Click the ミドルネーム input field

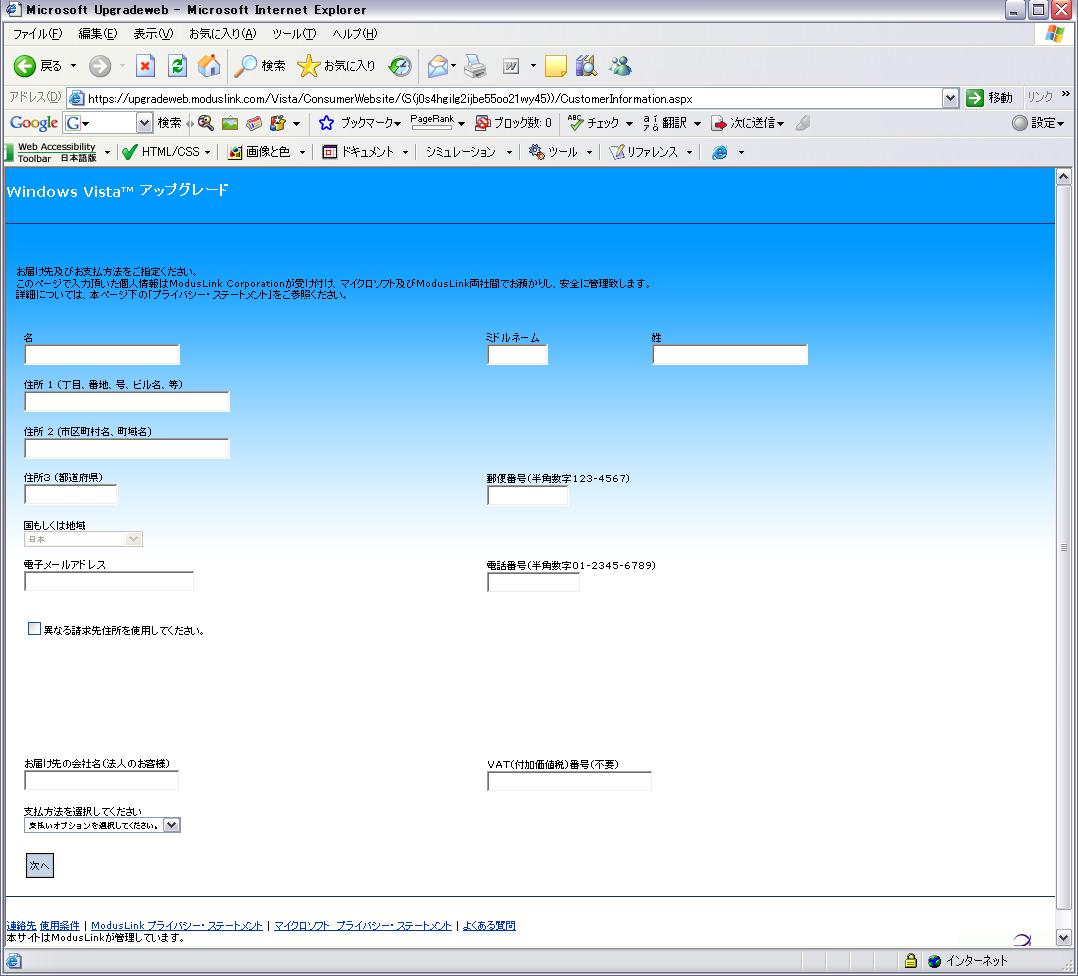(517, 355)
